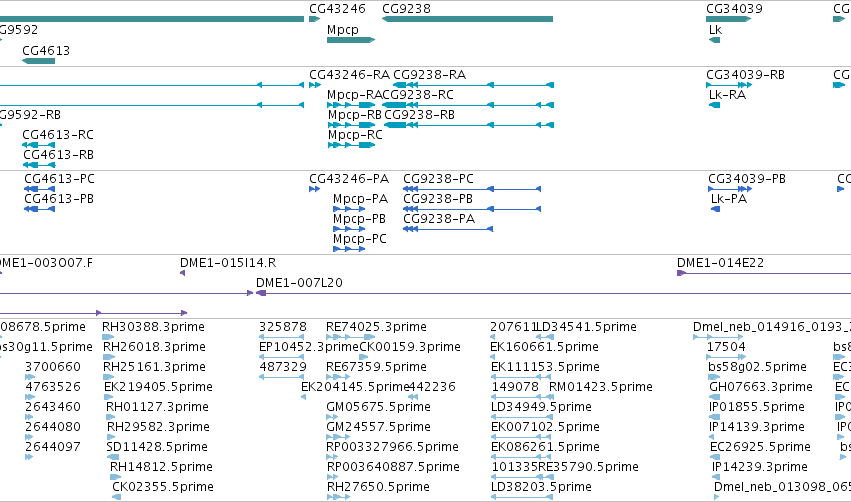
Task: Select protein CG43246-PA
Action: pyautogui.click(x=349, y=179)
